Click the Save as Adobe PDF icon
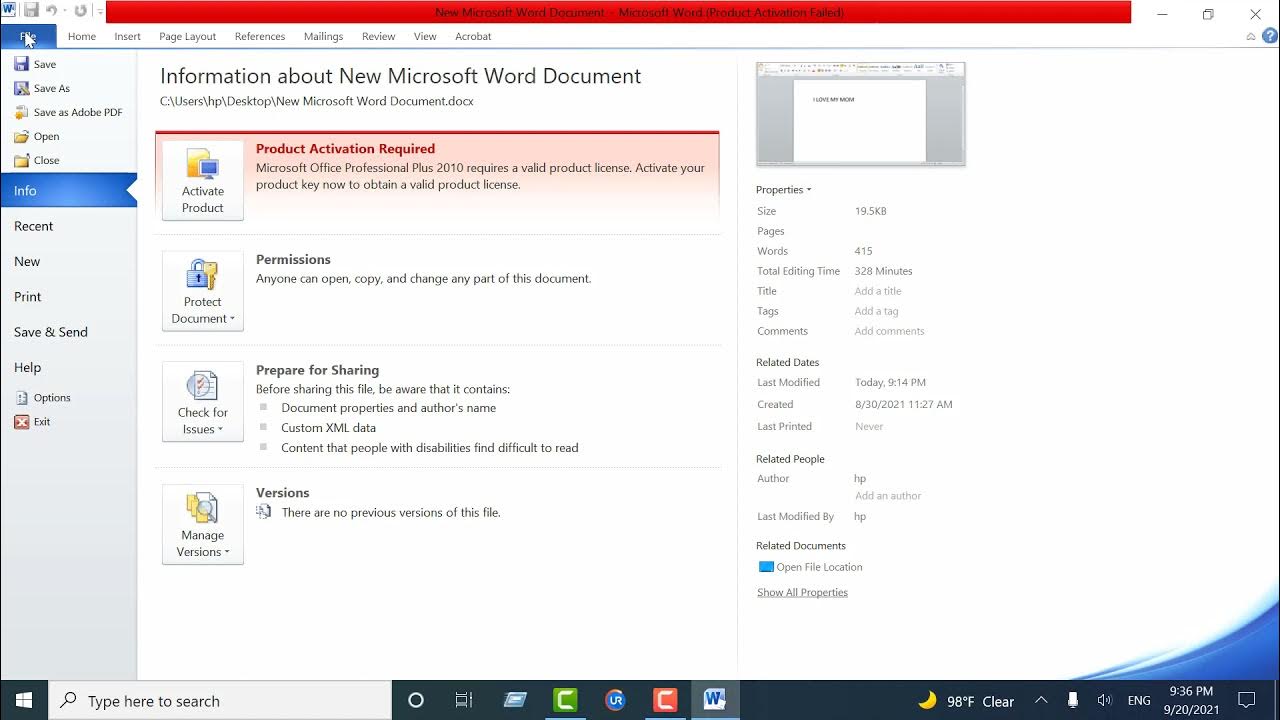 21,112
